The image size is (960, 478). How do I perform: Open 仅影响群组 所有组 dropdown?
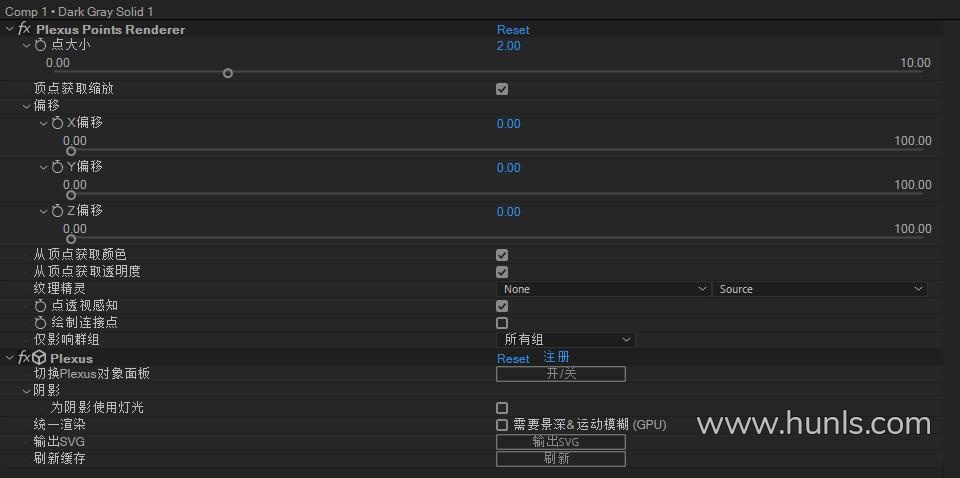coord(566,340)
